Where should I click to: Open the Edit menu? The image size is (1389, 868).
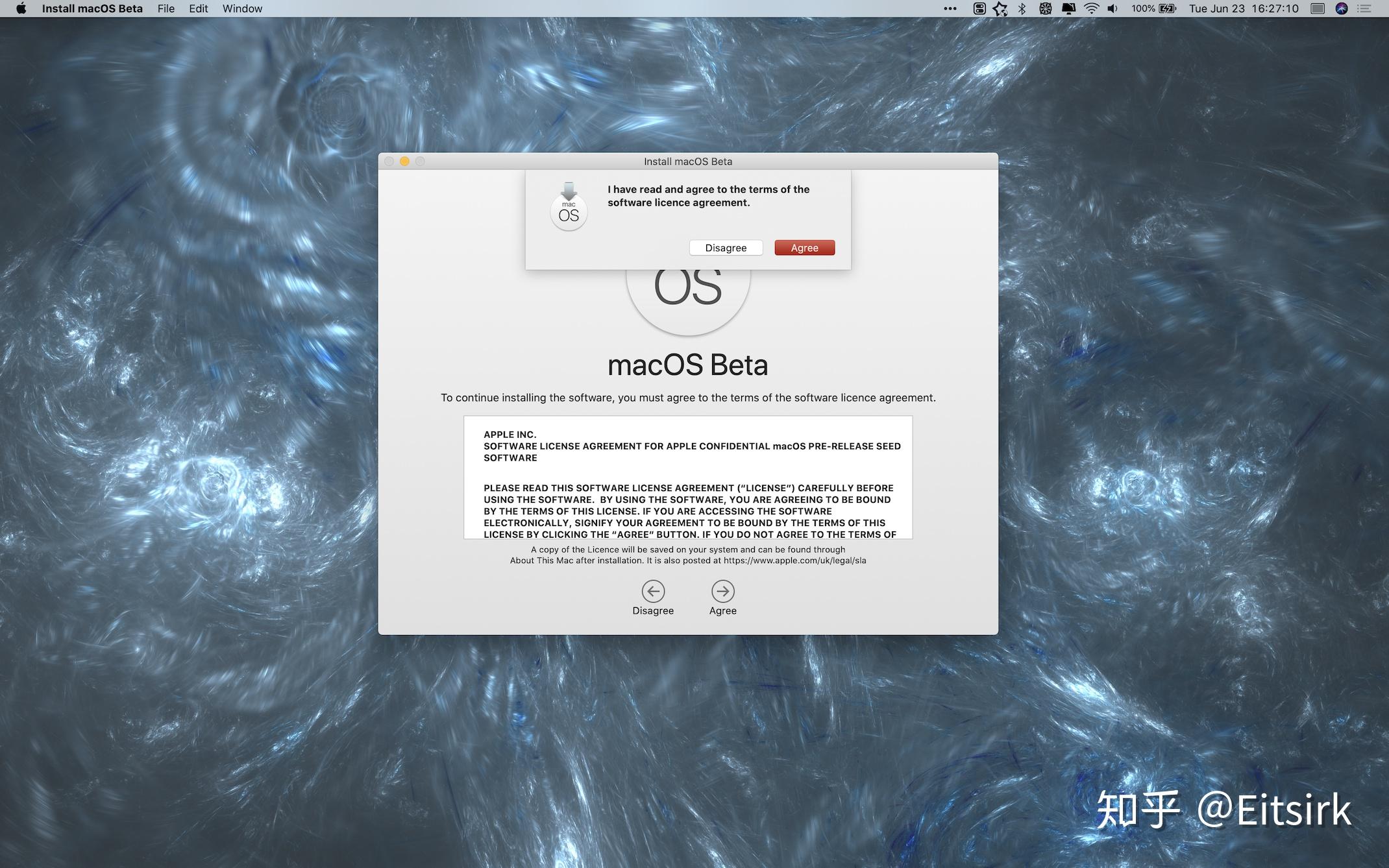[x=199, y=8]
